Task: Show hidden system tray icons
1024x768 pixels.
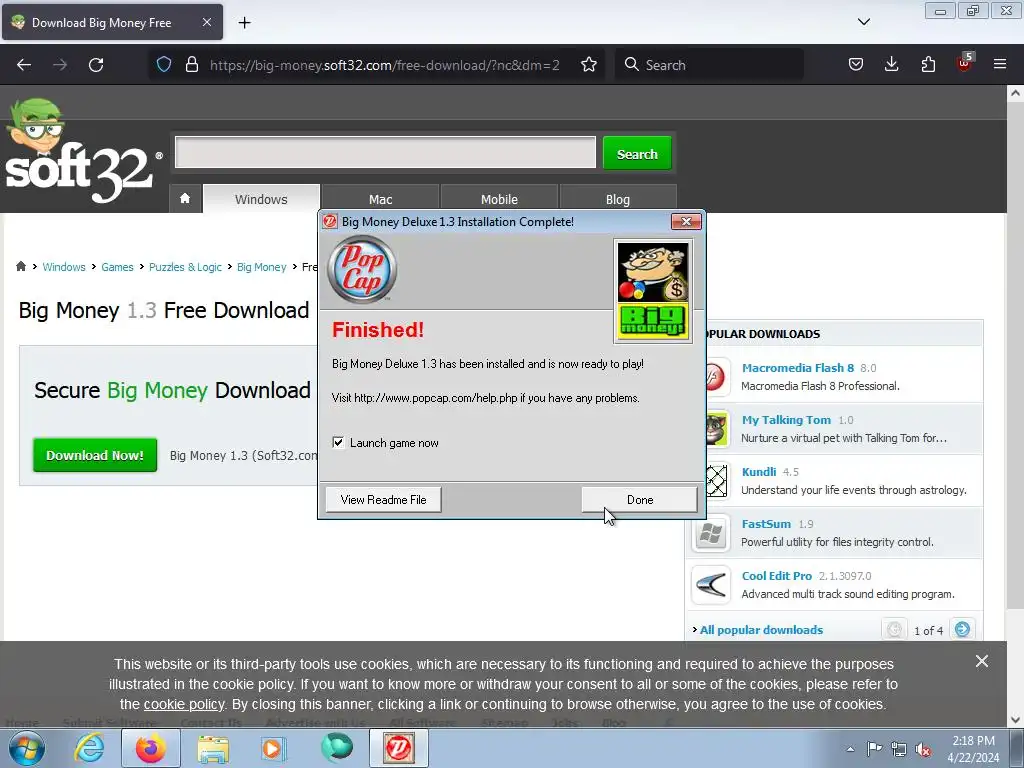Action: (850, 749)
